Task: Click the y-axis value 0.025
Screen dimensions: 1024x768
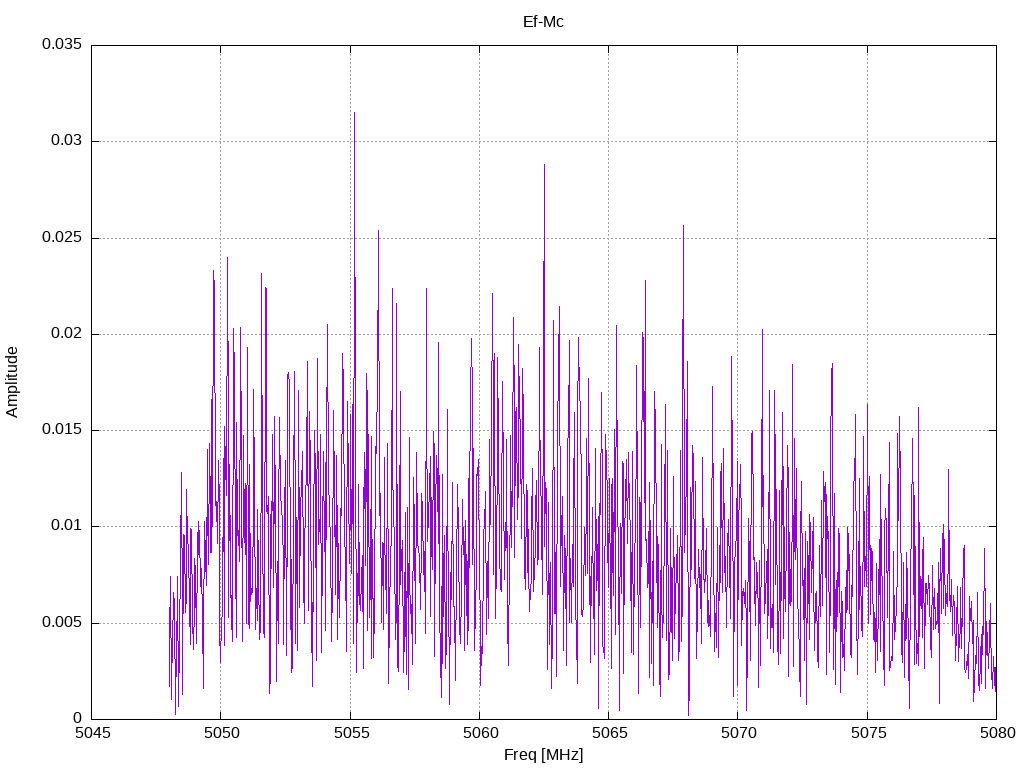Action: 62,237
